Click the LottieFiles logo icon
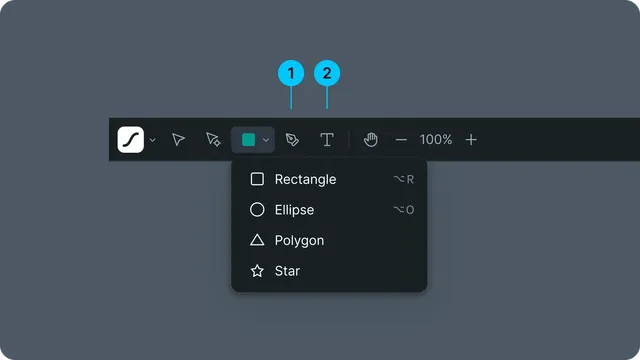The height and width of the screenshot is (360, 640). click(131, 140)
